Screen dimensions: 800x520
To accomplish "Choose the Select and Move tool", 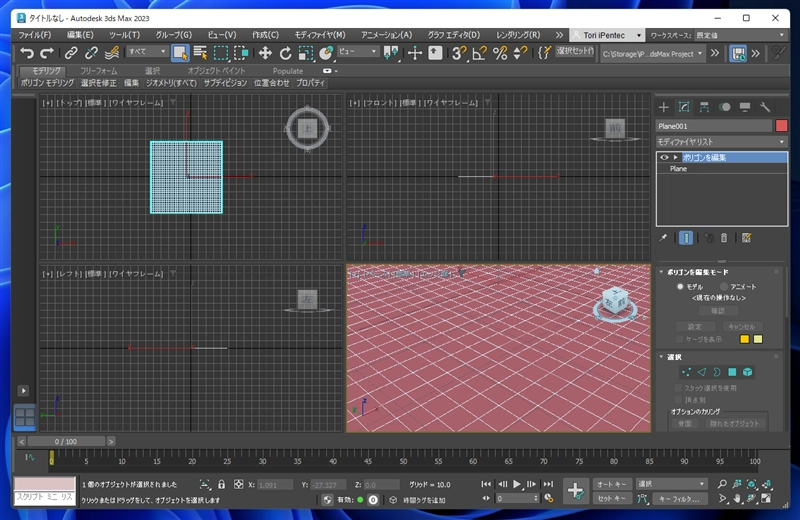I will tap(265, 53).
